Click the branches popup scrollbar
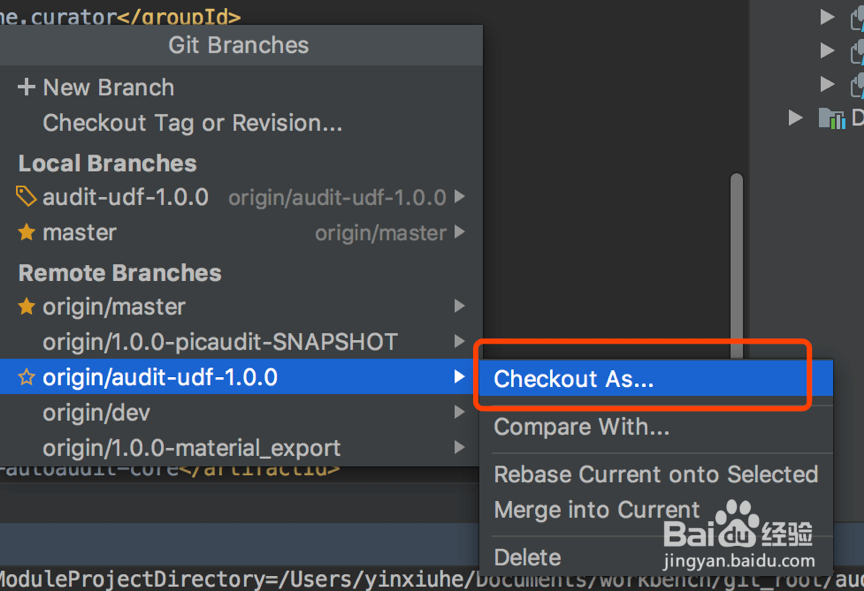This screenshot has width=864, height=591. coord(737,266)
